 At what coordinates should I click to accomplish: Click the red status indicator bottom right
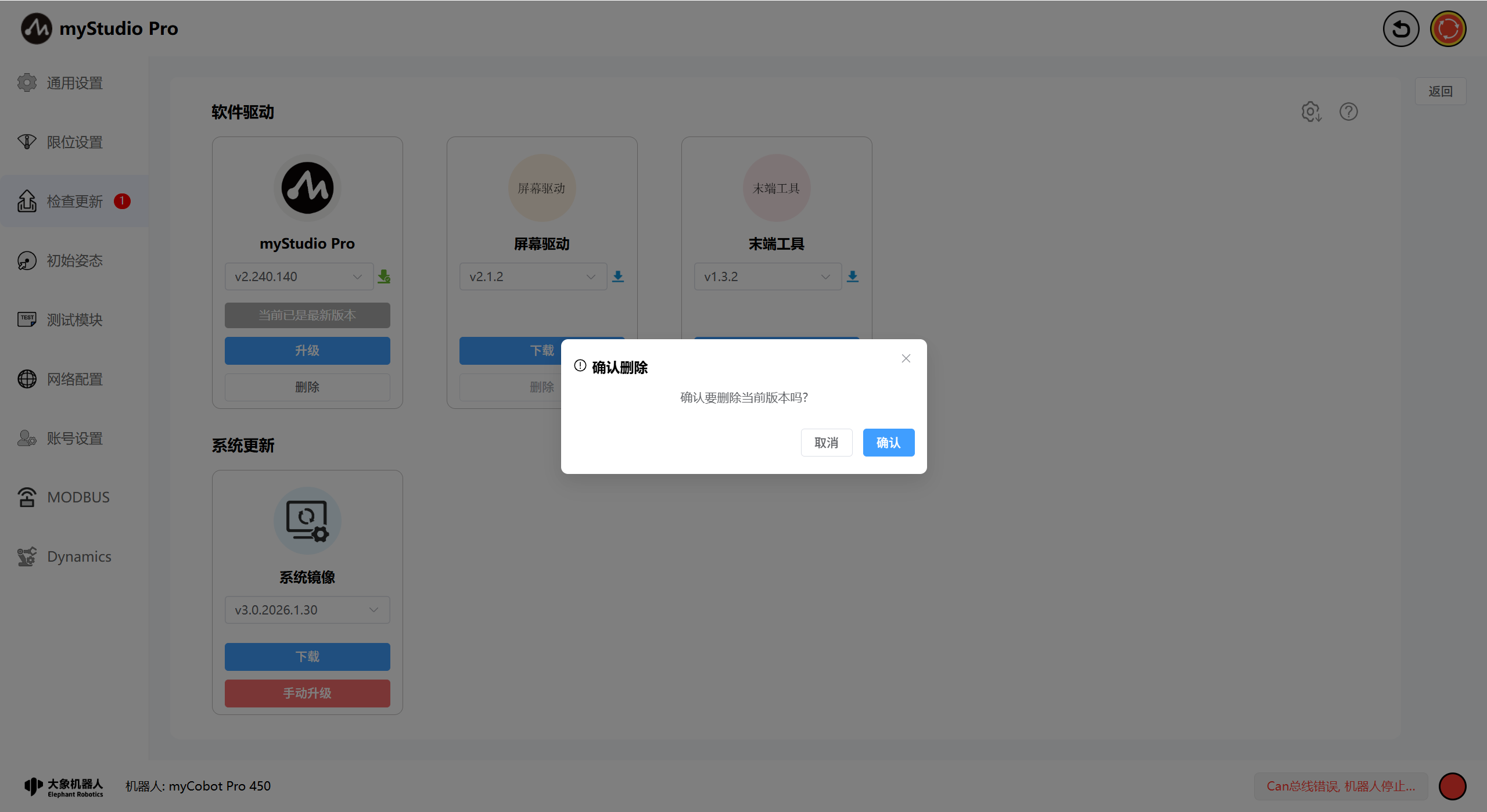point(1452,786)
